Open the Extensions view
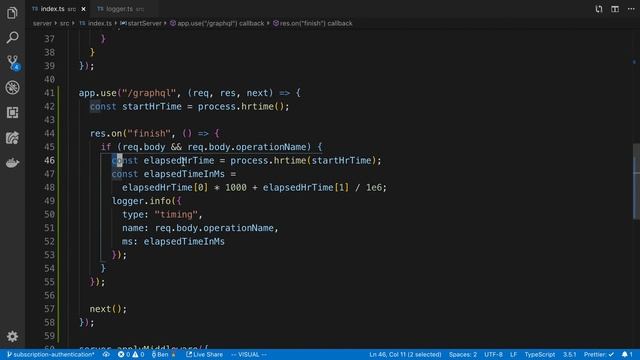This screenshot has width=640, height=360. click(12, 113)
